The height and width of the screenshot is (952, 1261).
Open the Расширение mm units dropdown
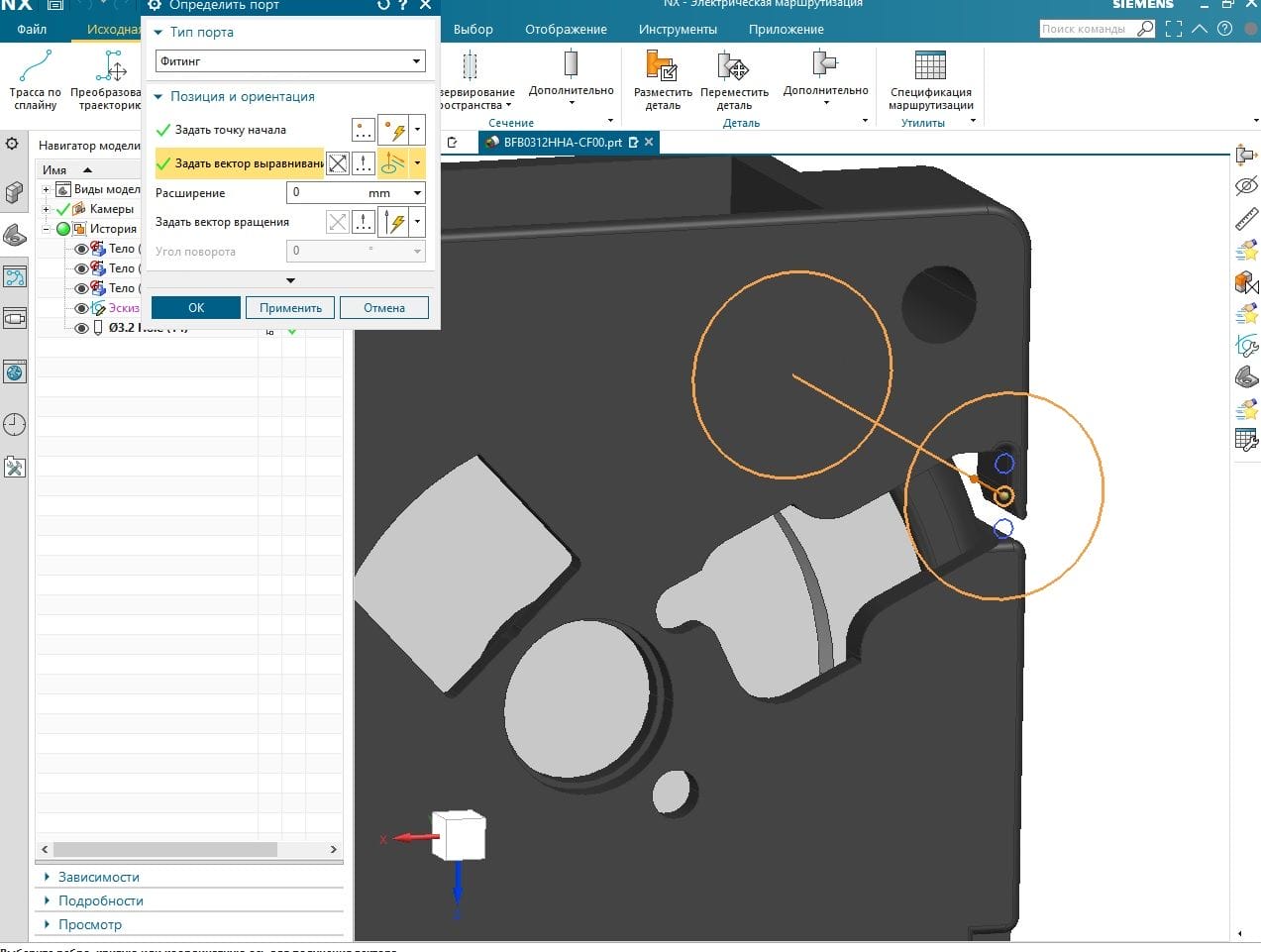[x=417, y=193]
